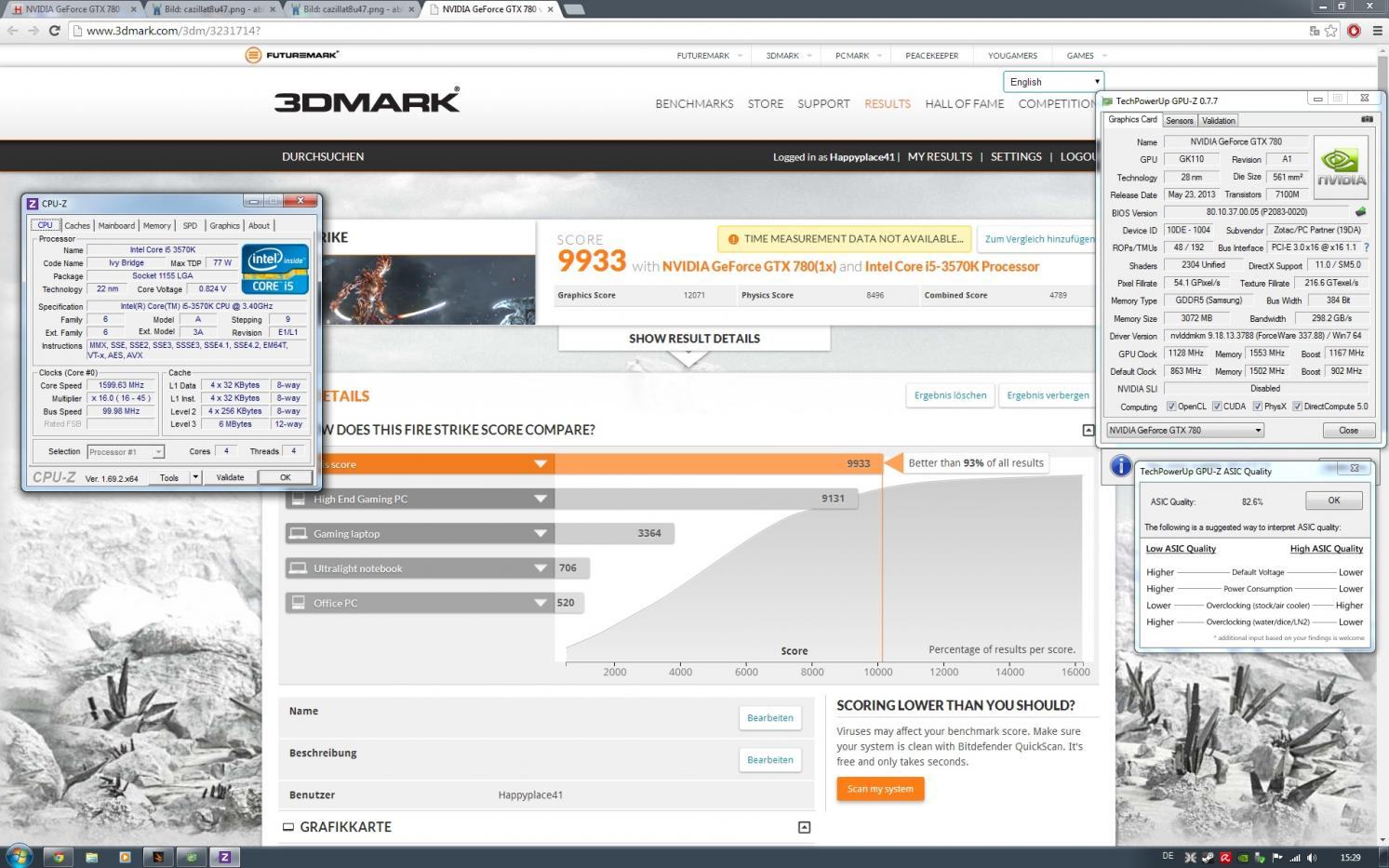Open the CPU-Z processor selection dropdown
The image size is (1389, 868).
click(x=126, y=451)
